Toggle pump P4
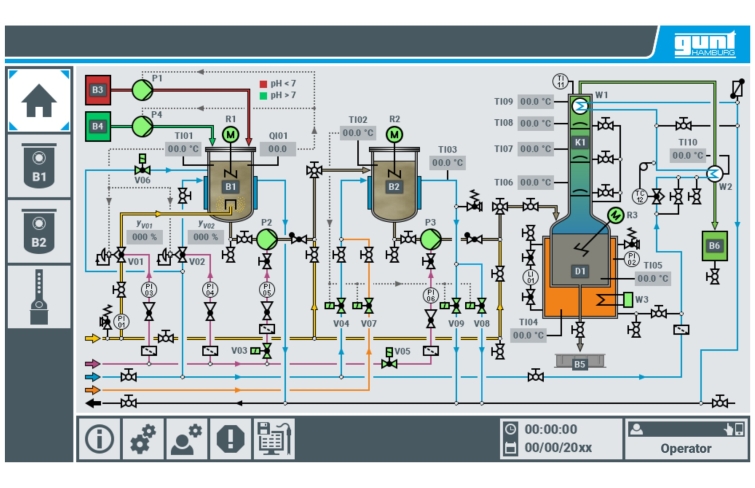The image size is (755, 488). [x=143, y=126]
